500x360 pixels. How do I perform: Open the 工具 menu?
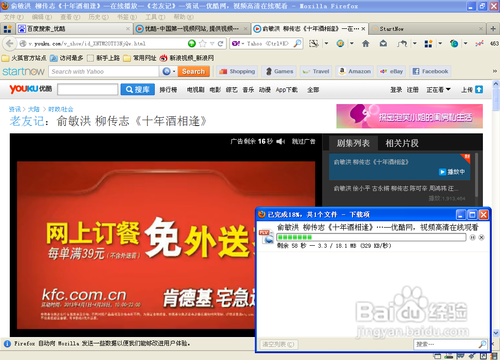click(x=155, y=17)
